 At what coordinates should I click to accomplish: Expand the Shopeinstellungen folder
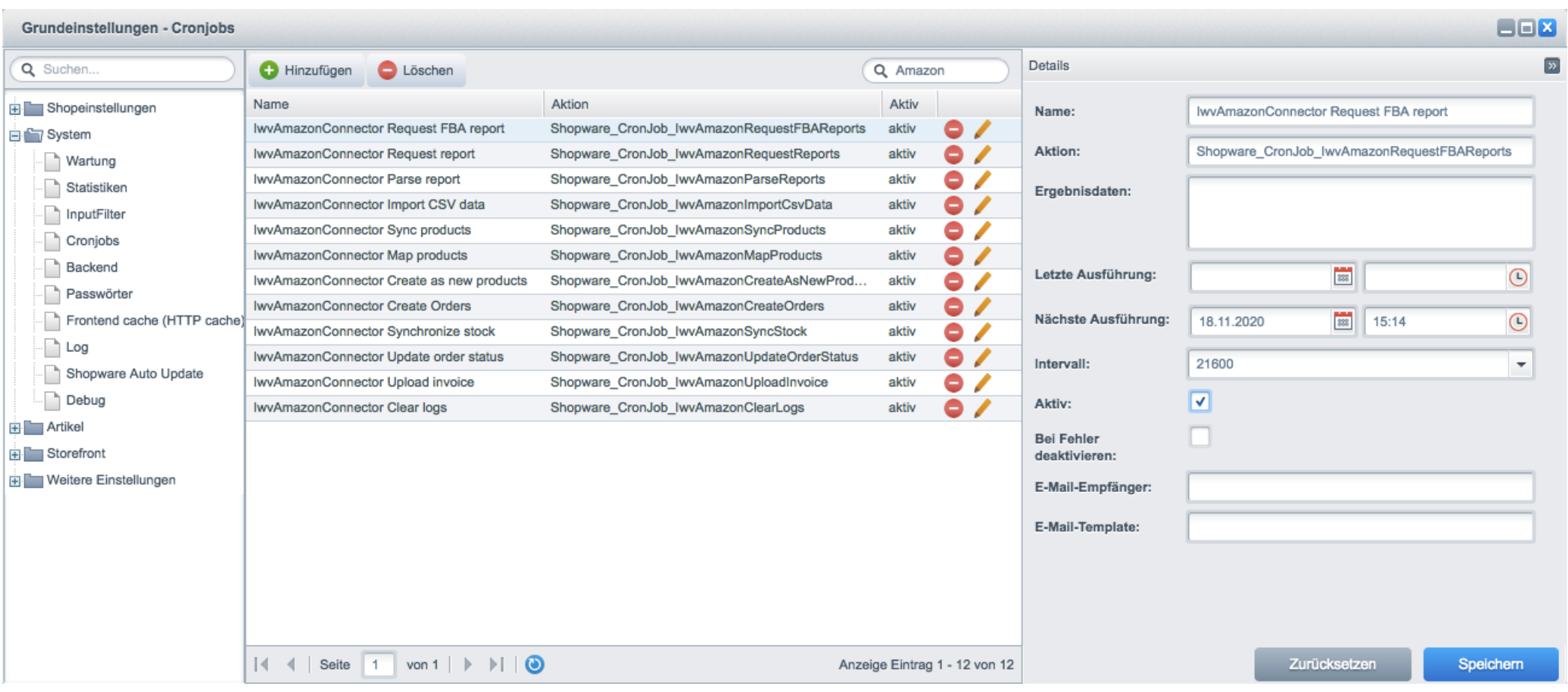pyautogui.click(x=15, y=109)
